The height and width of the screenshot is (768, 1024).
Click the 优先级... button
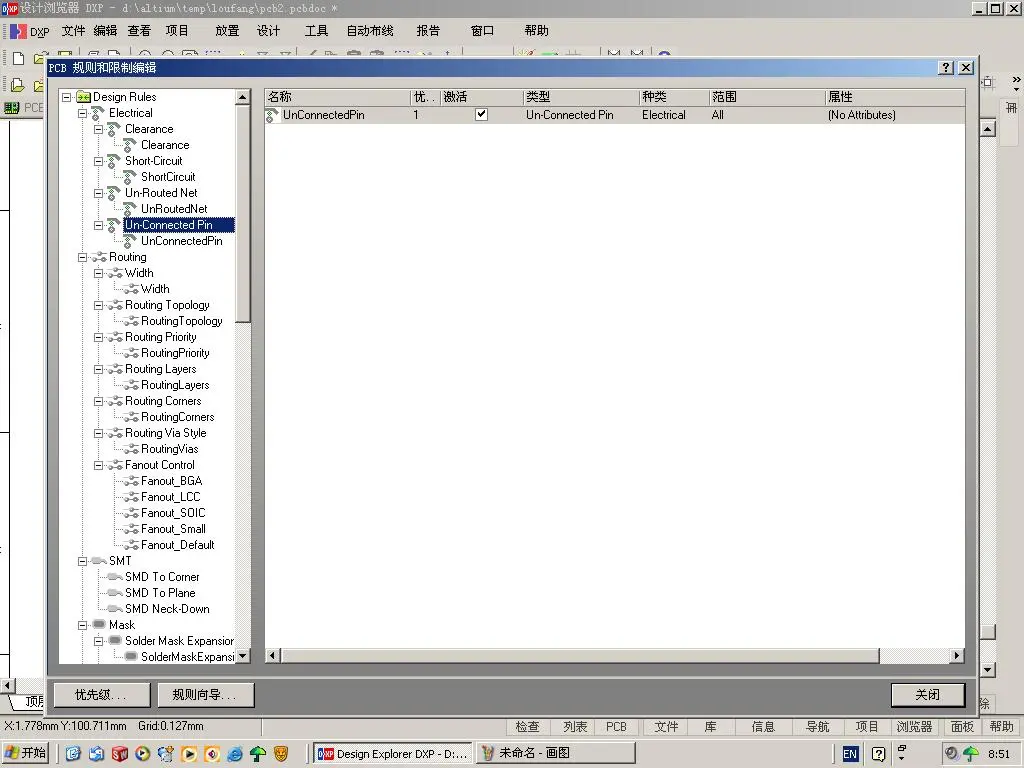[101, 695]
